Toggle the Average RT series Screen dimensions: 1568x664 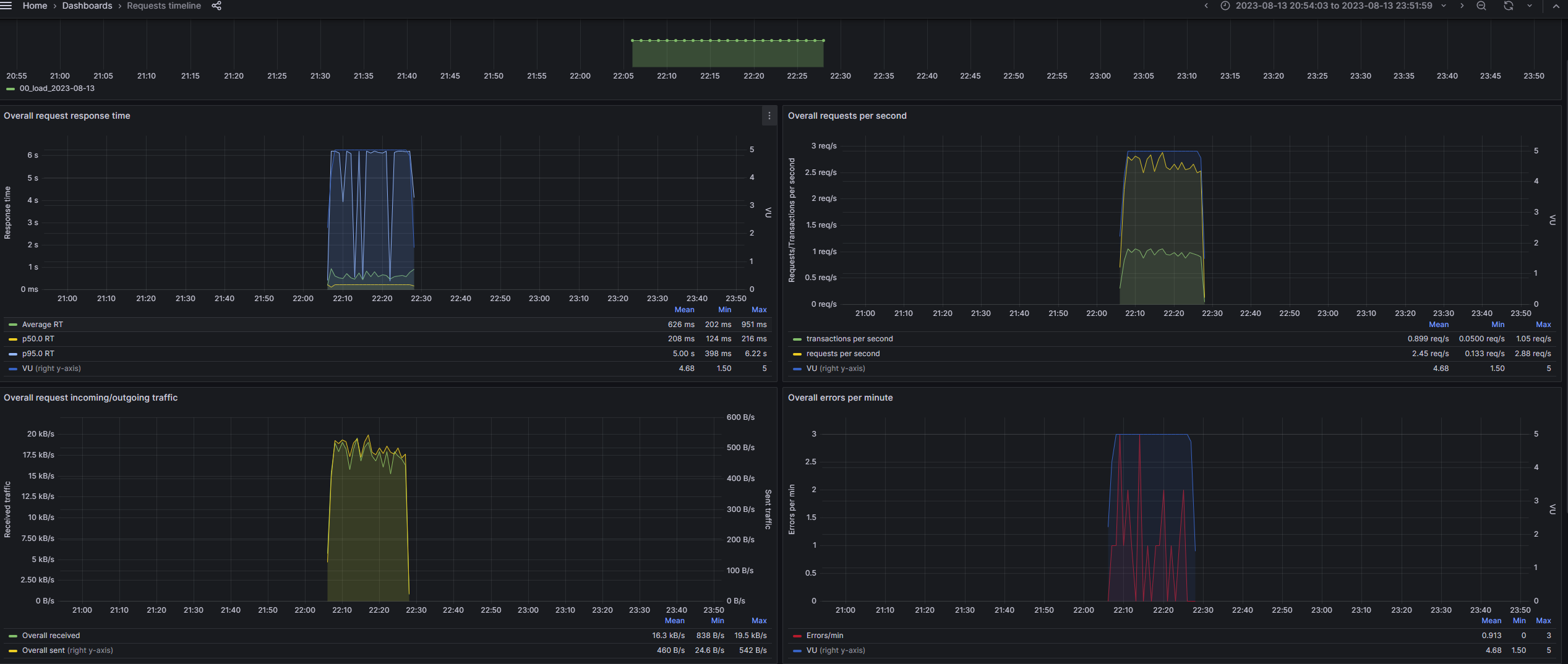pyautogui.click(x=42, y=325)
